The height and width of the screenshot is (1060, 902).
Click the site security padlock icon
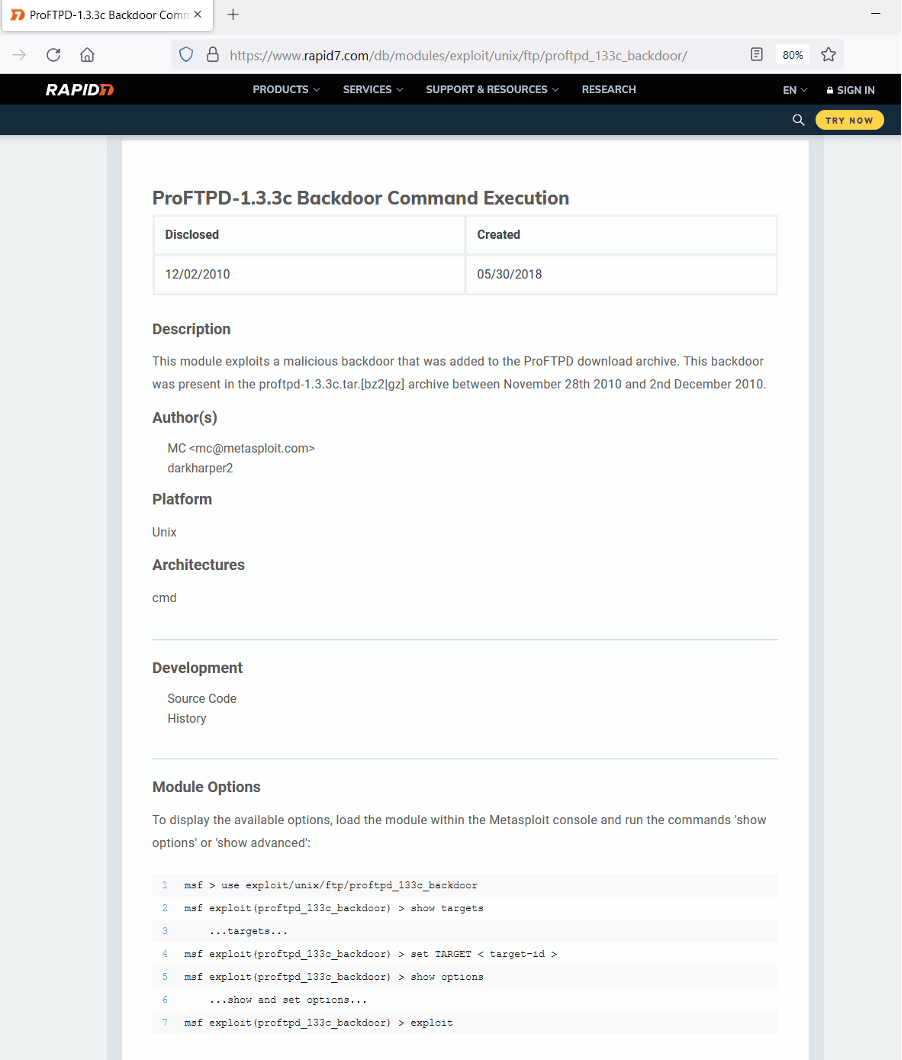[212, 55]
